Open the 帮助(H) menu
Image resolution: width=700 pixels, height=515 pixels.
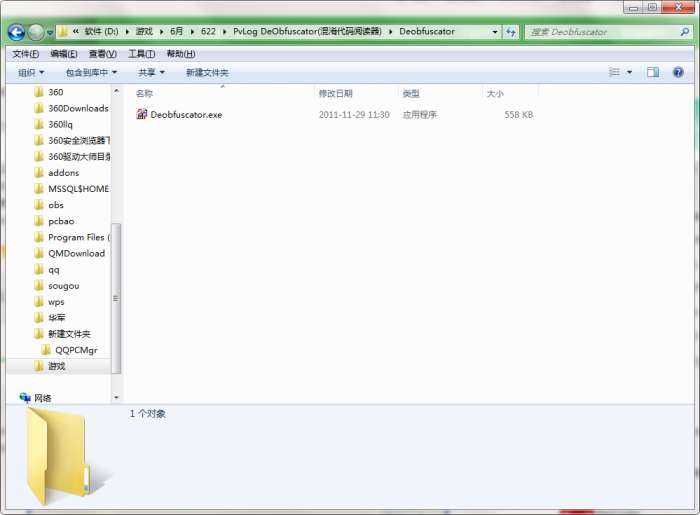[181, 54]
